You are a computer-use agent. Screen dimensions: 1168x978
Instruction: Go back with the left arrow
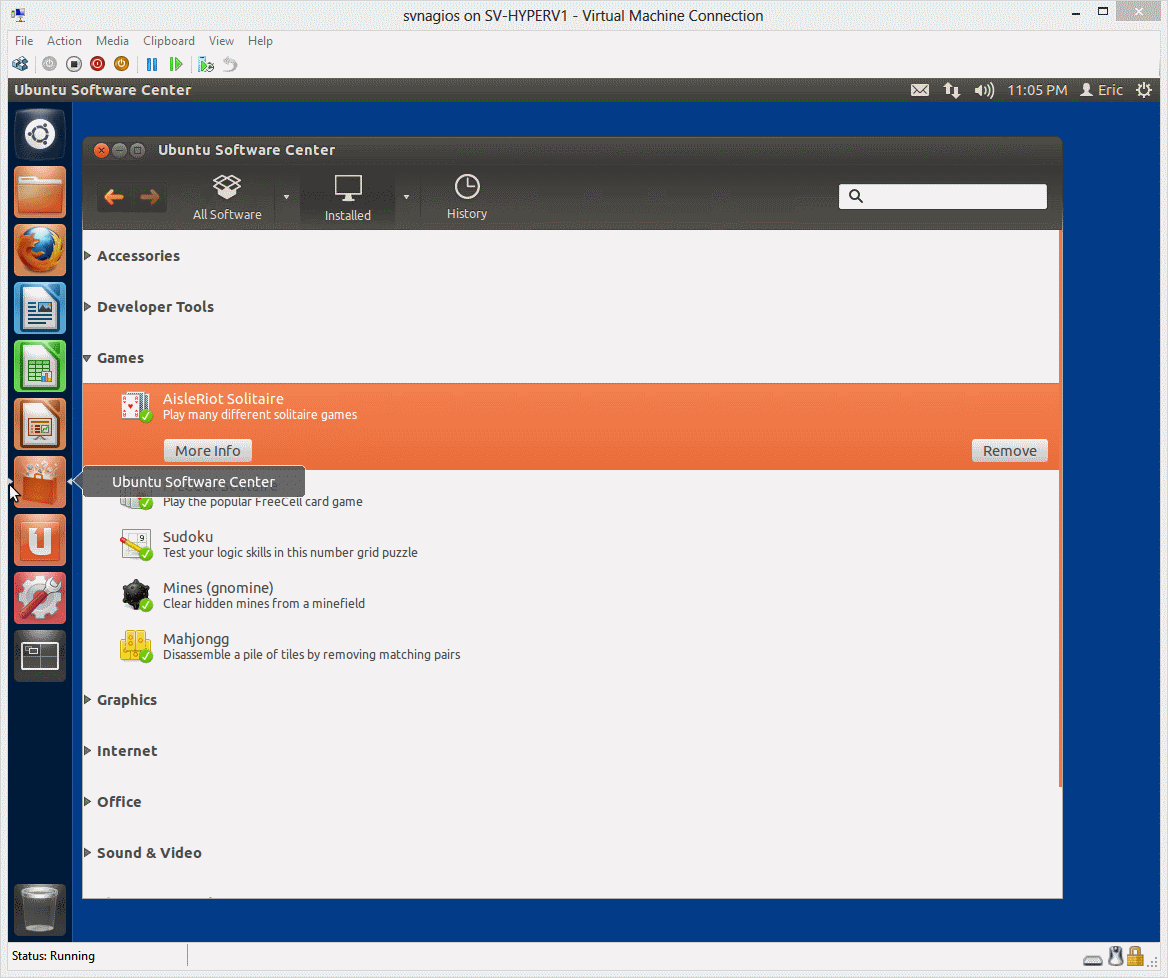pyautogui.click(x=114, y=197)
